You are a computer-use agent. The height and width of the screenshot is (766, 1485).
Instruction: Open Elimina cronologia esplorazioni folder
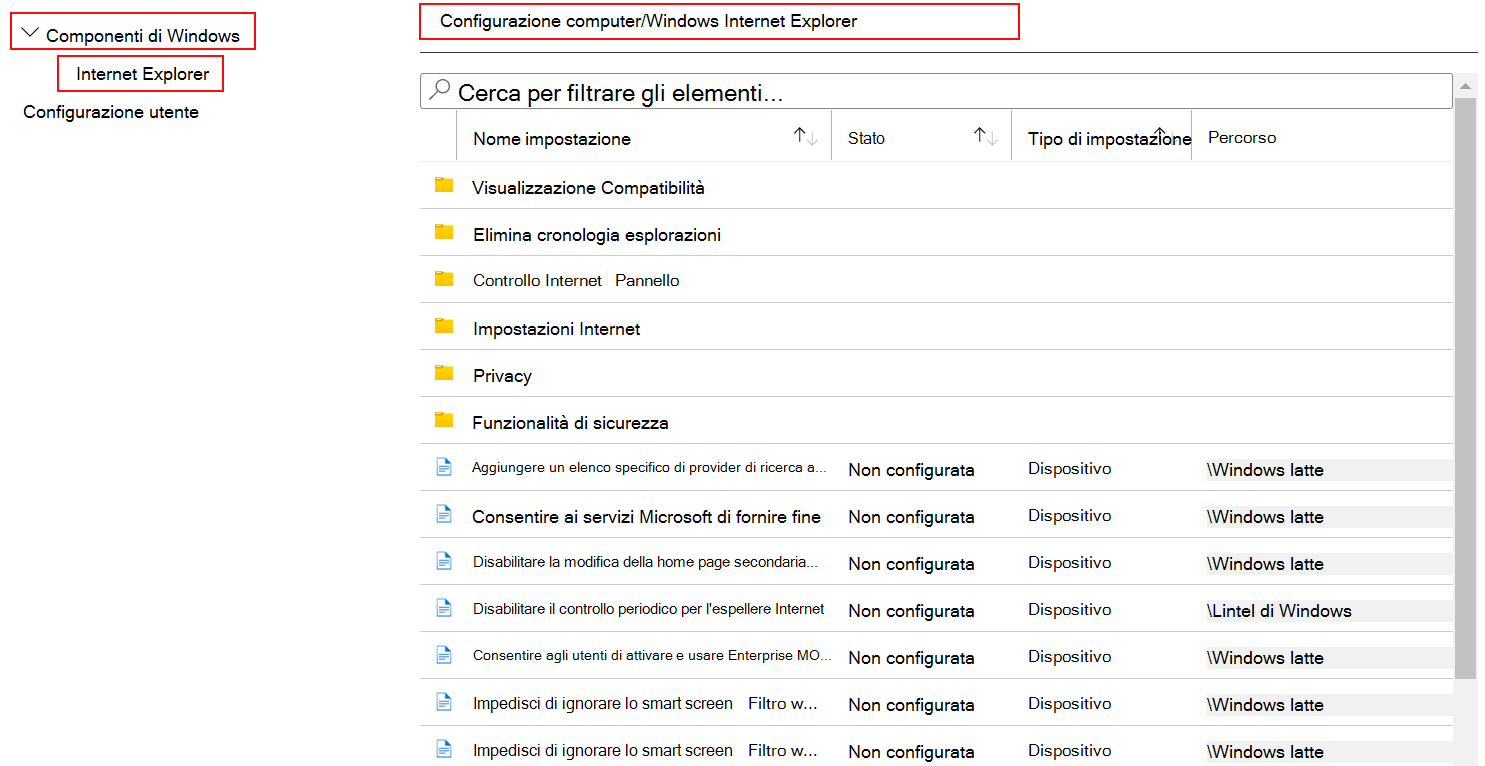tap(597, 235)
